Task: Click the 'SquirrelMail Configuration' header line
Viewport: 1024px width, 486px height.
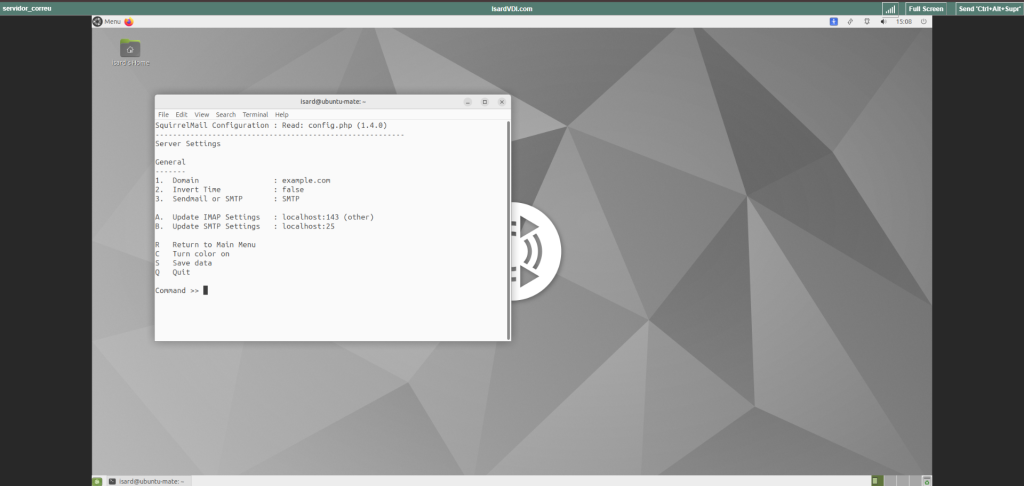Action: click(x=271, y=125)
